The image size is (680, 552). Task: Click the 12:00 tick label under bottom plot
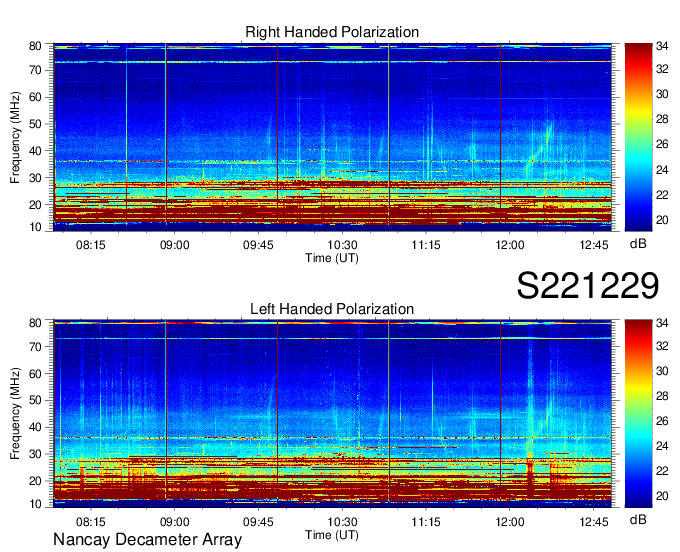[x=510, y=522]
